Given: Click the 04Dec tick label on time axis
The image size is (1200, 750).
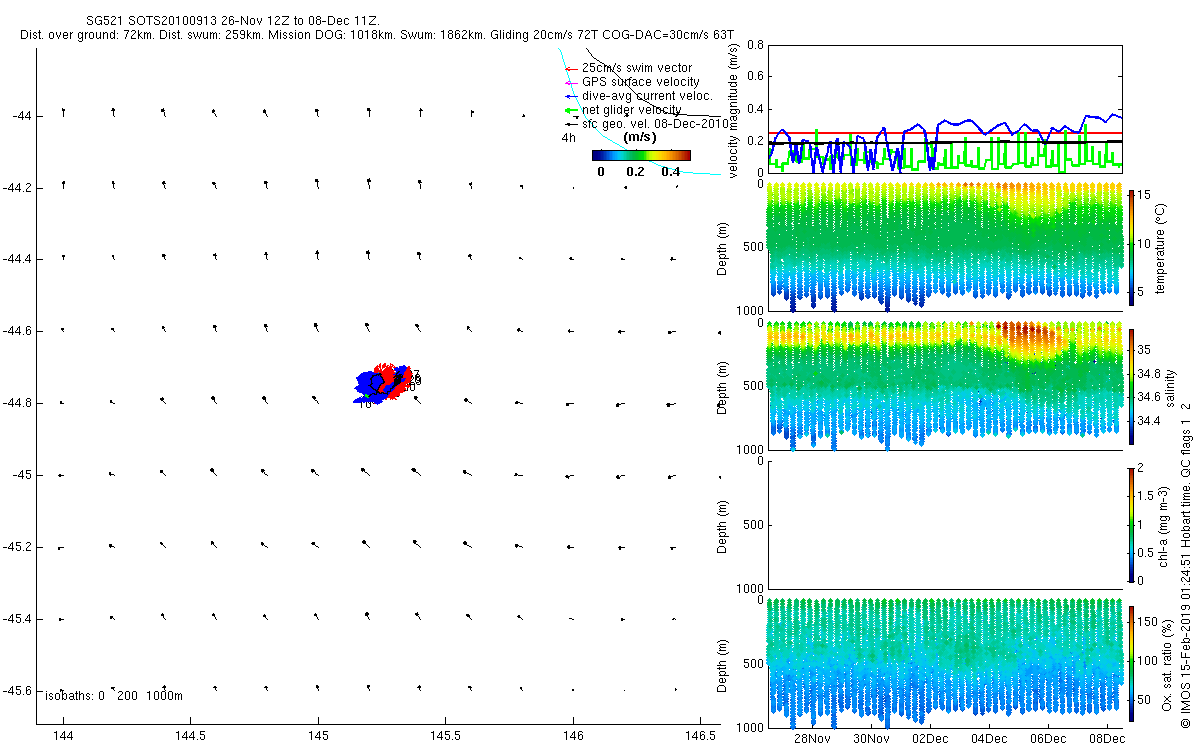Looking at the screenshot, I should coord(989,739).
